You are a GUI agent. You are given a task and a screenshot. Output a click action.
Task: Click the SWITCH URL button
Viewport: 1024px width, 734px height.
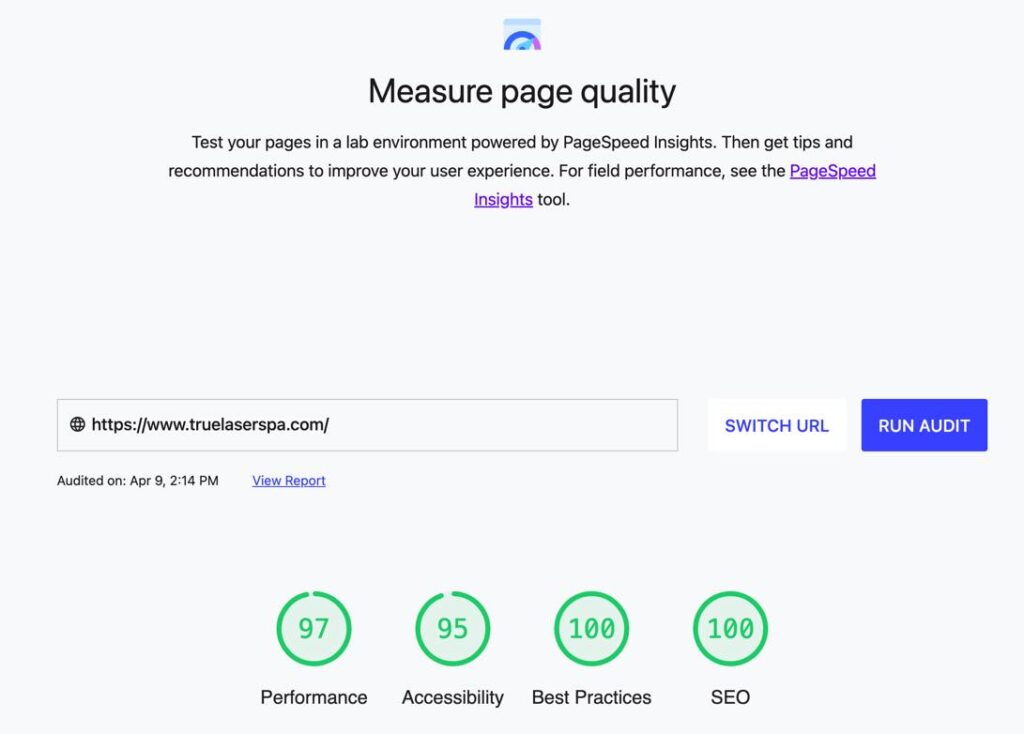click(776, 425)
